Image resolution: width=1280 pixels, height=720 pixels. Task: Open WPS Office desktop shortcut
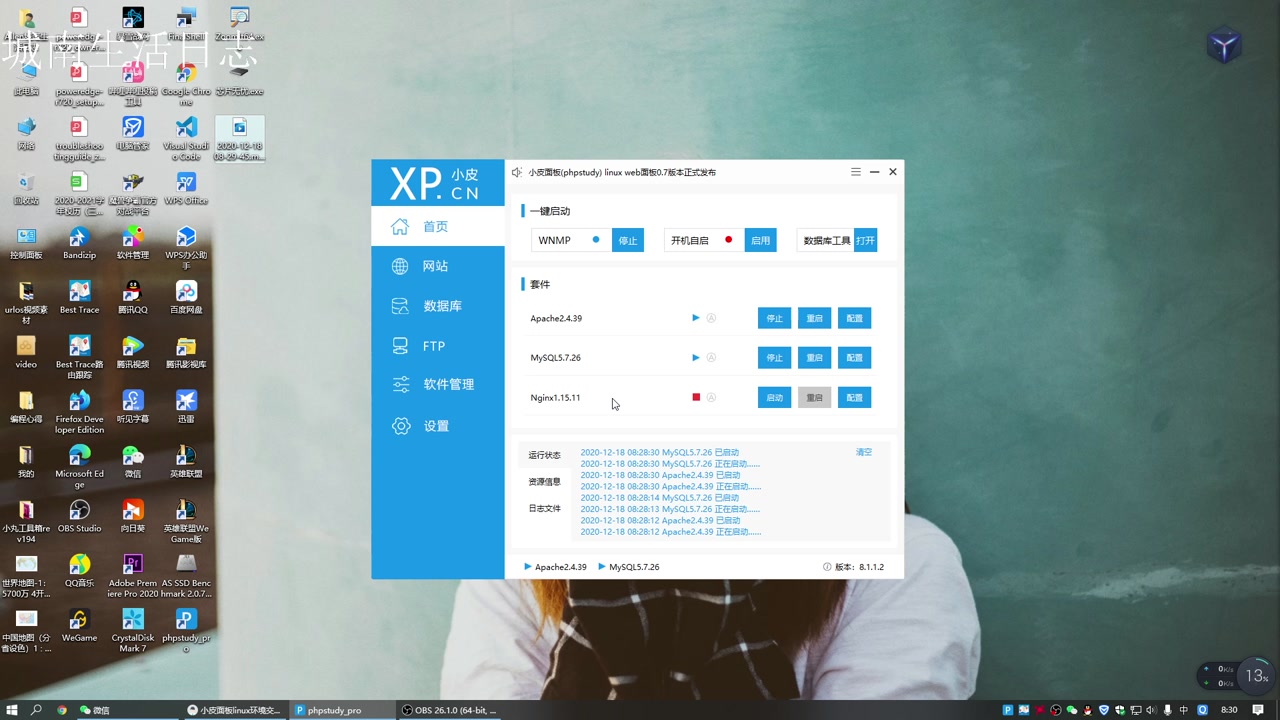186,187
